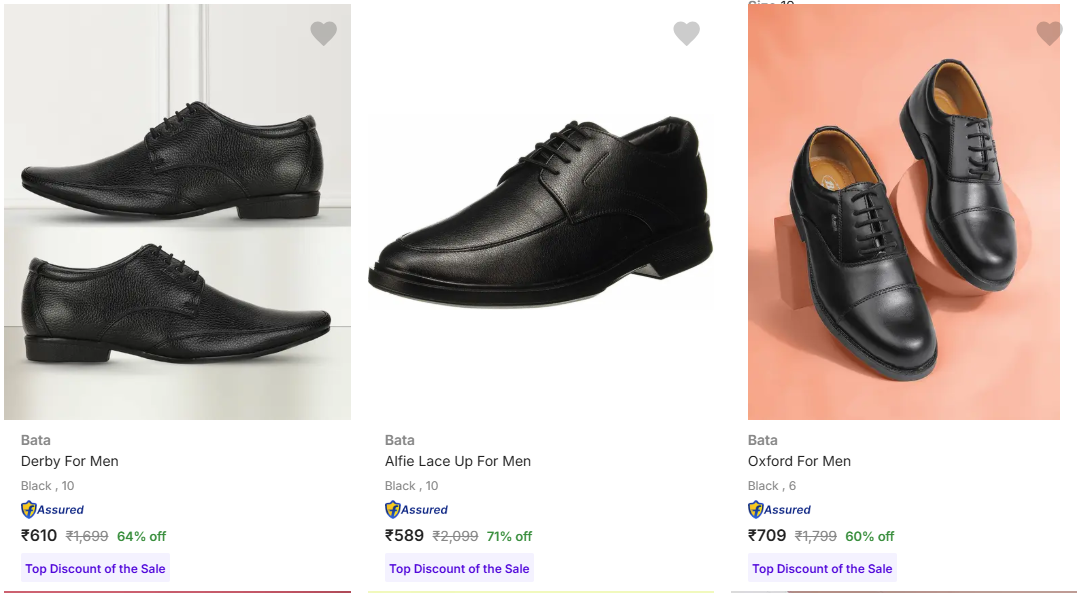1091x593 pixels.
Task: Click Top Discount tag on Alfie shoe
Action: coord(459,568)
